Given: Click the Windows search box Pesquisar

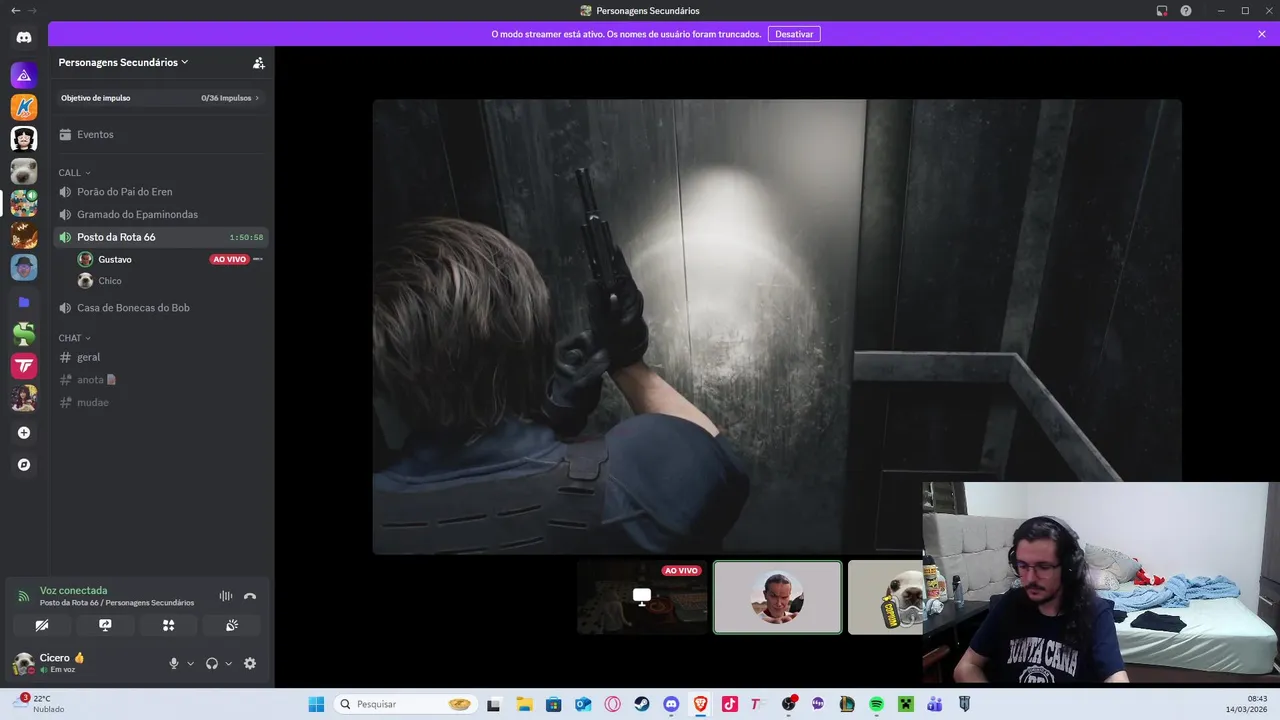Looking at the screenshot, I should (406, 704).
